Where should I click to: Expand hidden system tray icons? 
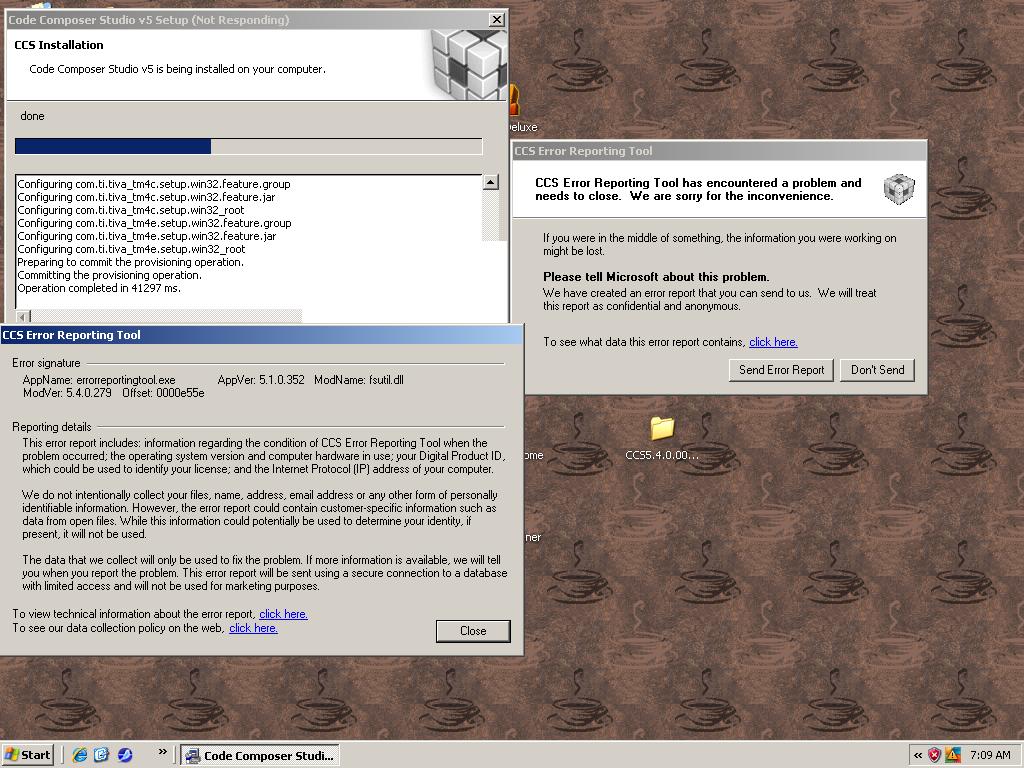pyautogui.click(x=918, y=756)
